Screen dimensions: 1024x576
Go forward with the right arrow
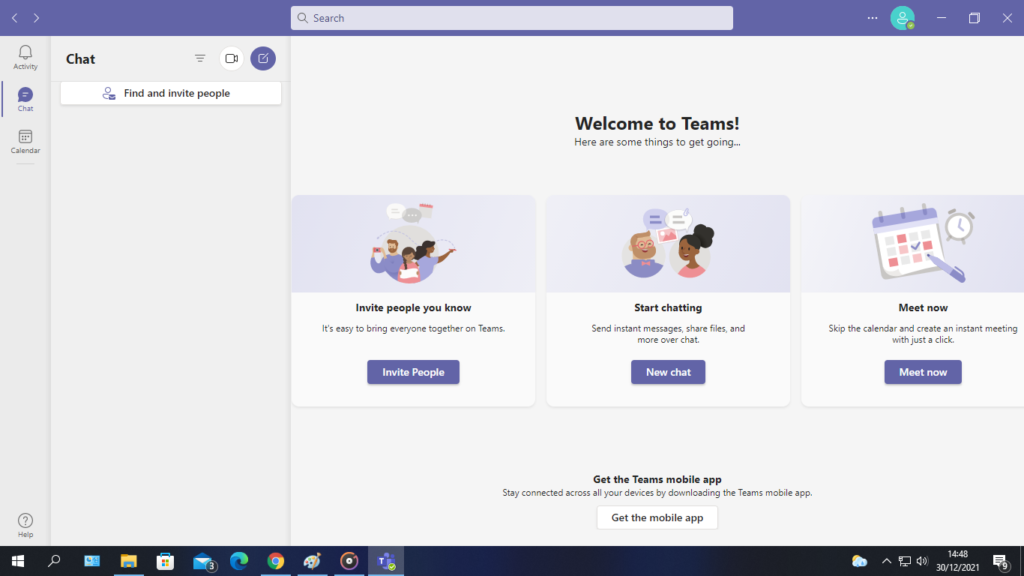[x=37, y=18]
